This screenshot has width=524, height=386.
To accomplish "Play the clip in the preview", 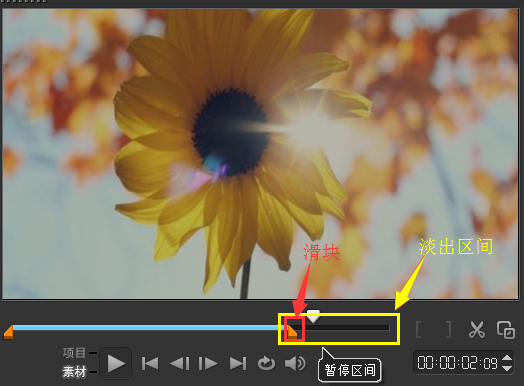I will coord(116,363).
